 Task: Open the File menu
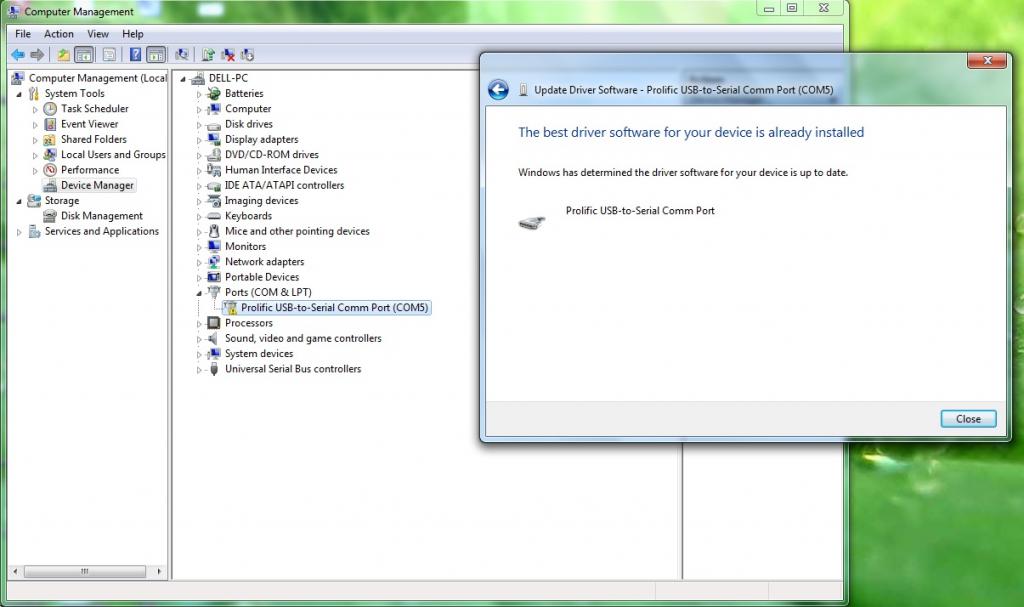[23, 34]
